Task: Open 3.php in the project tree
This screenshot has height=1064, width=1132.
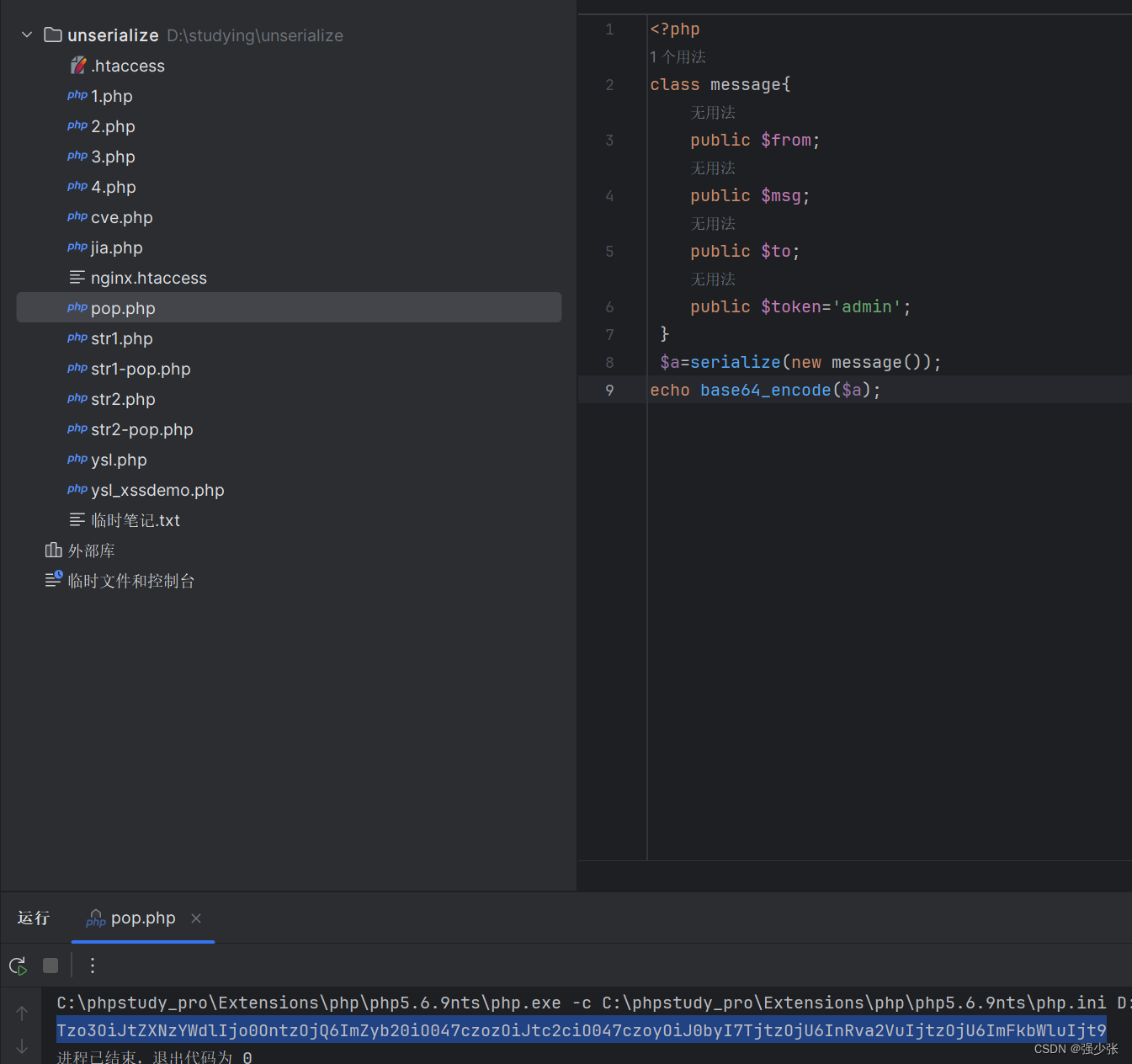Action: [x=113, y=157]
